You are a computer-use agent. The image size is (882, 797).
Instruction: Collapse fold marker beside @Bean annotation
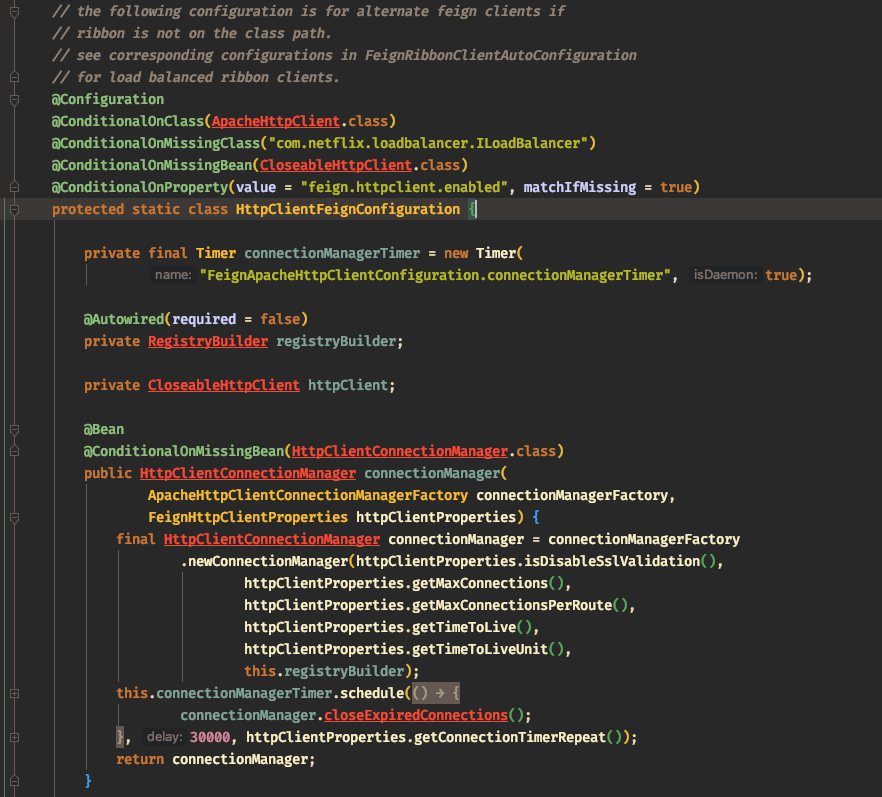click(x=15, y=429)
